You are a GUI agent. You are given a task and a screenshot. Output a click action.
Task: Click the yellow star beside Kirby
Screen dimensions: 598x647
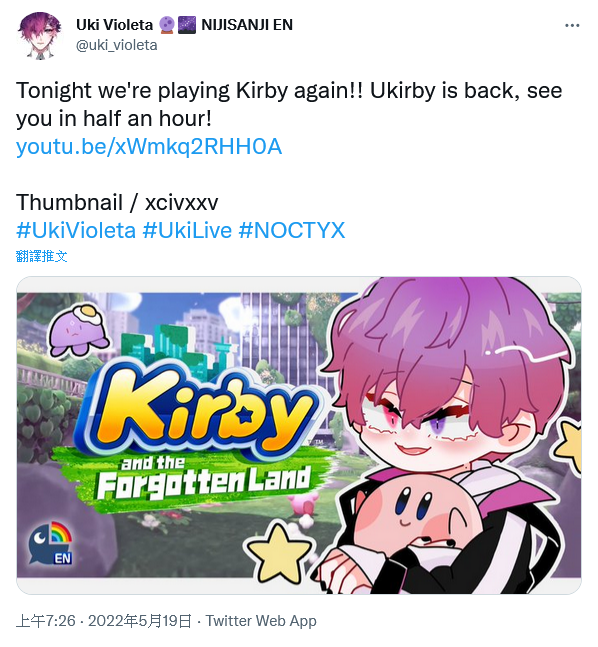tap(280, 552)
